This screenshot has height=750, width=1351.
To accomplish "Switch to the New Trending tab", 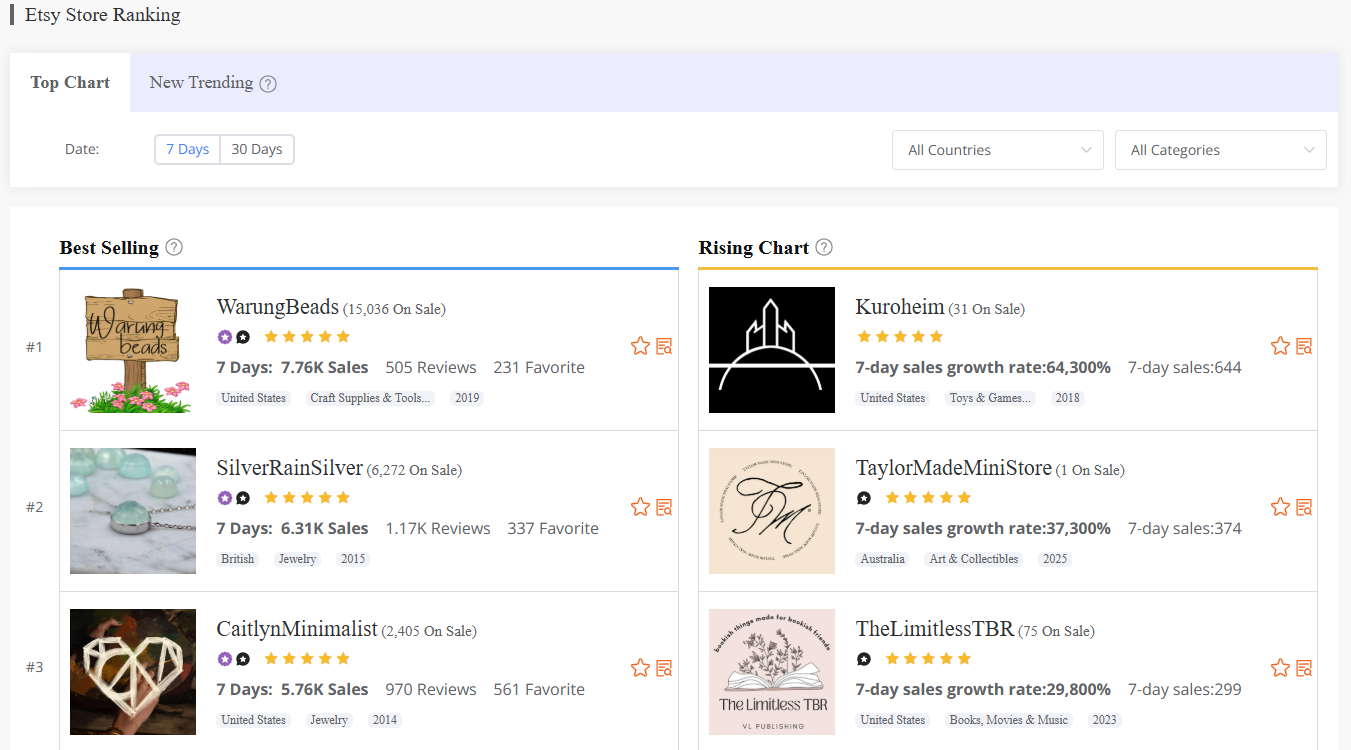I will click(200, 82).
